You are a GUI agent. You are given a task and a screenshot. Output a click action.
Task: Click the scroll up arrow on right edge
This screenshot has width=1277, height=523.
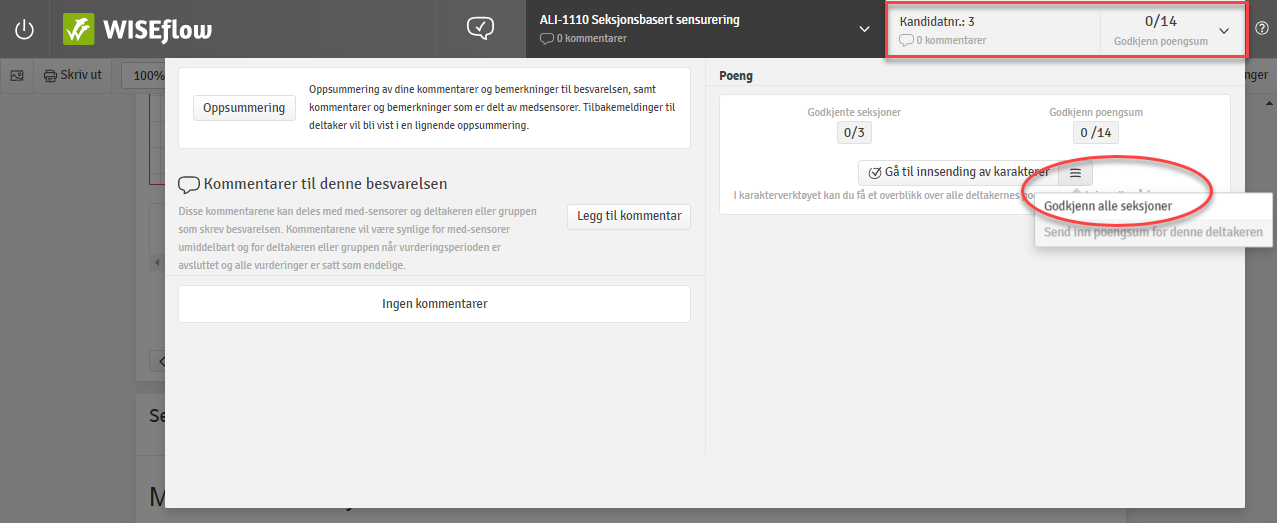point(1269,103)
